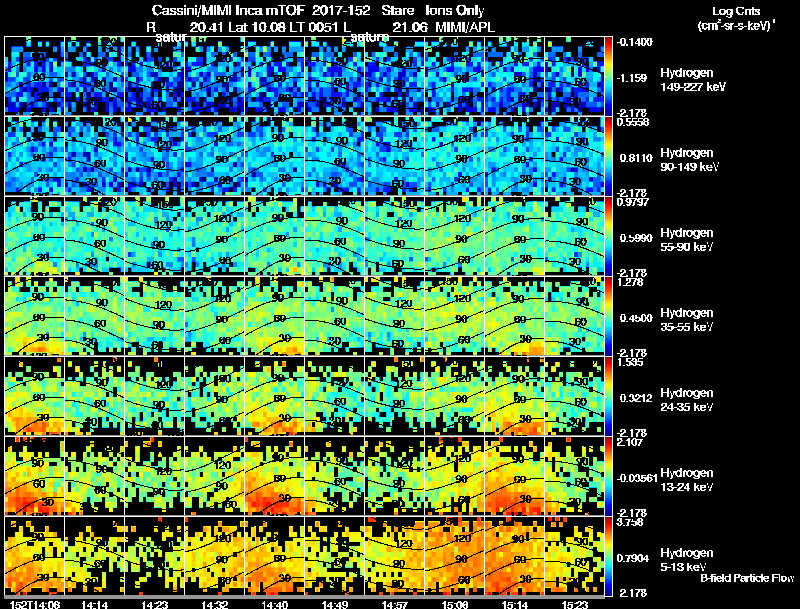Click the '15:14' time axis label
The image size is (800, 609).
514,604
